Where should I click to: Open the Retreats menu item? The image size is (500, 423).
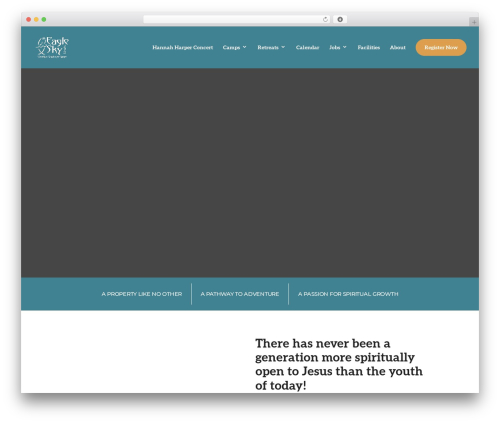tap(268, 47)
